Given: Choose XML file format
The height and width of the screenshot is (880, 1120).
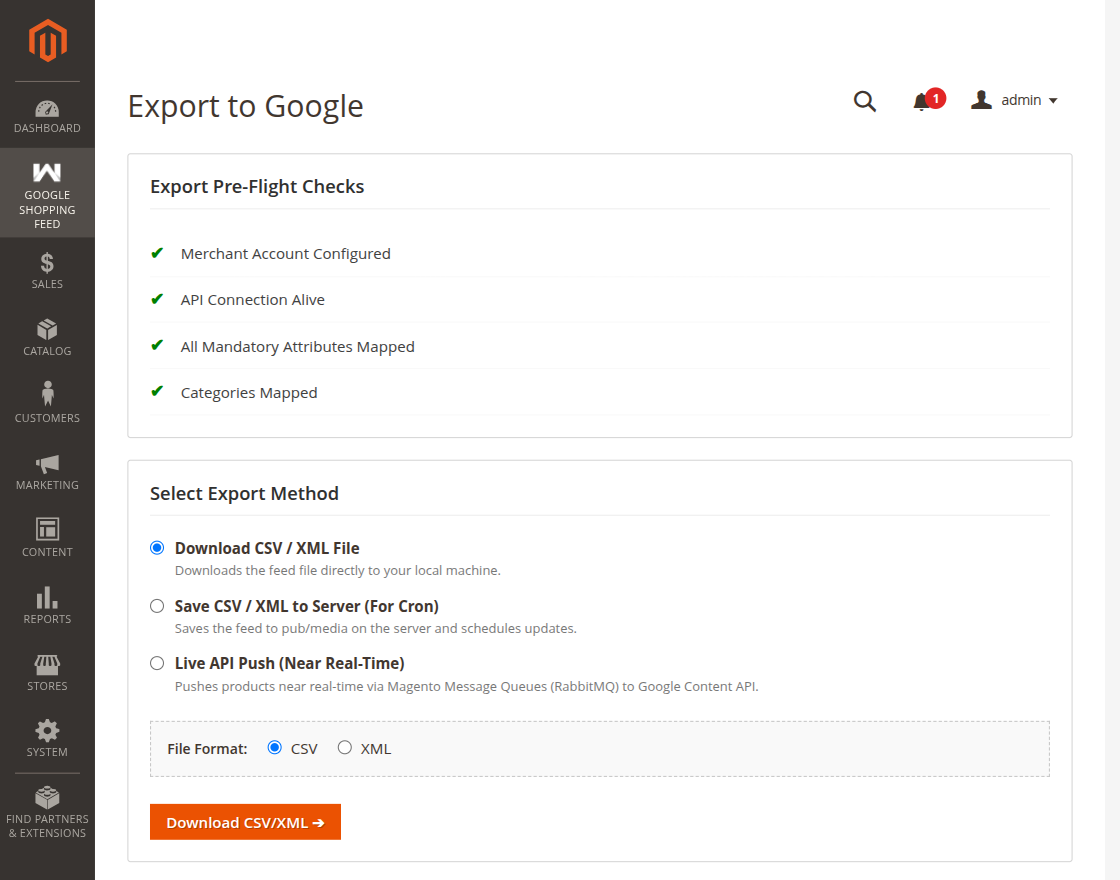Looking at the screenshot, I should (x=345, y=747).
